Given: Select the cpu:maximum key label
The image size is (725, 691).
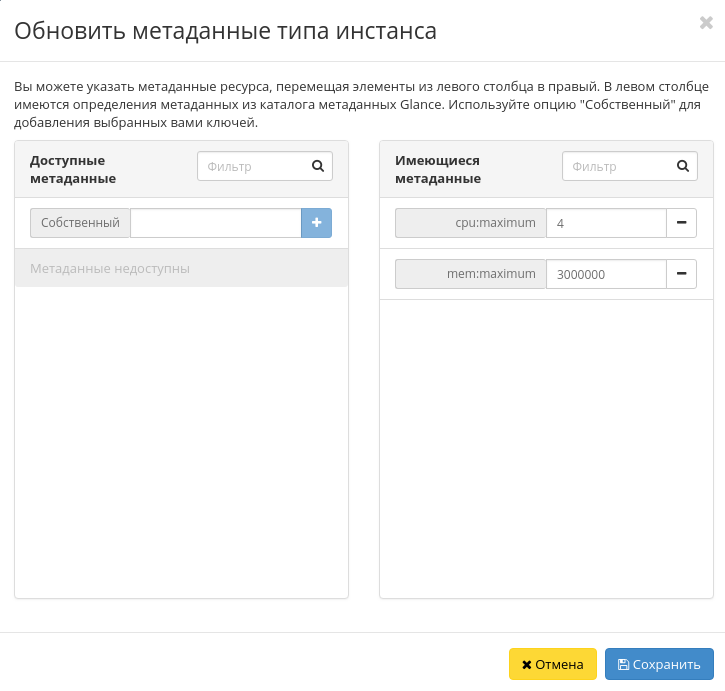Looking at the screenshot, I should coord(471,223).
